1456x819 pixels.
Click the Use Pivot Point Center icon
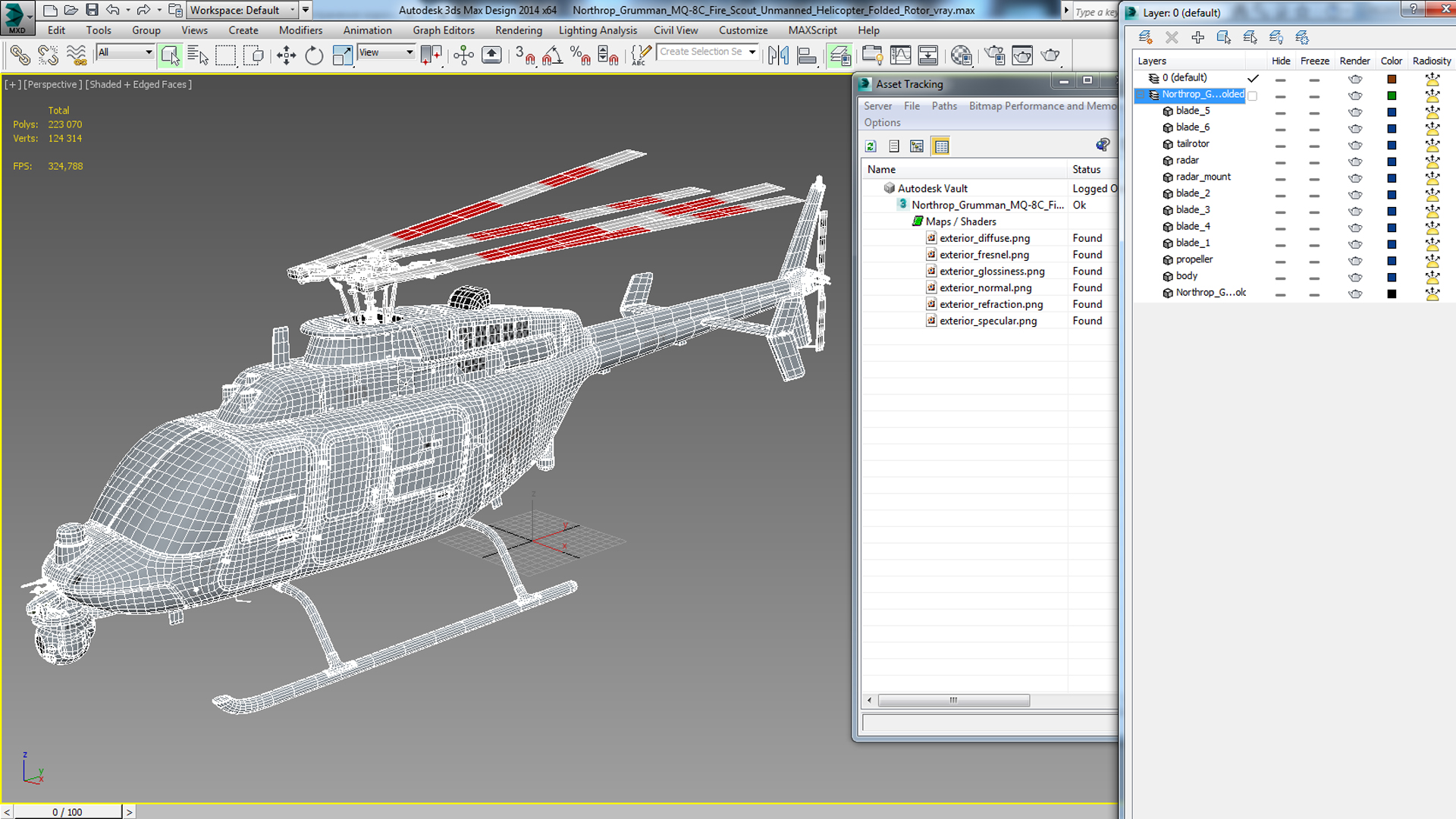(431, 55)
